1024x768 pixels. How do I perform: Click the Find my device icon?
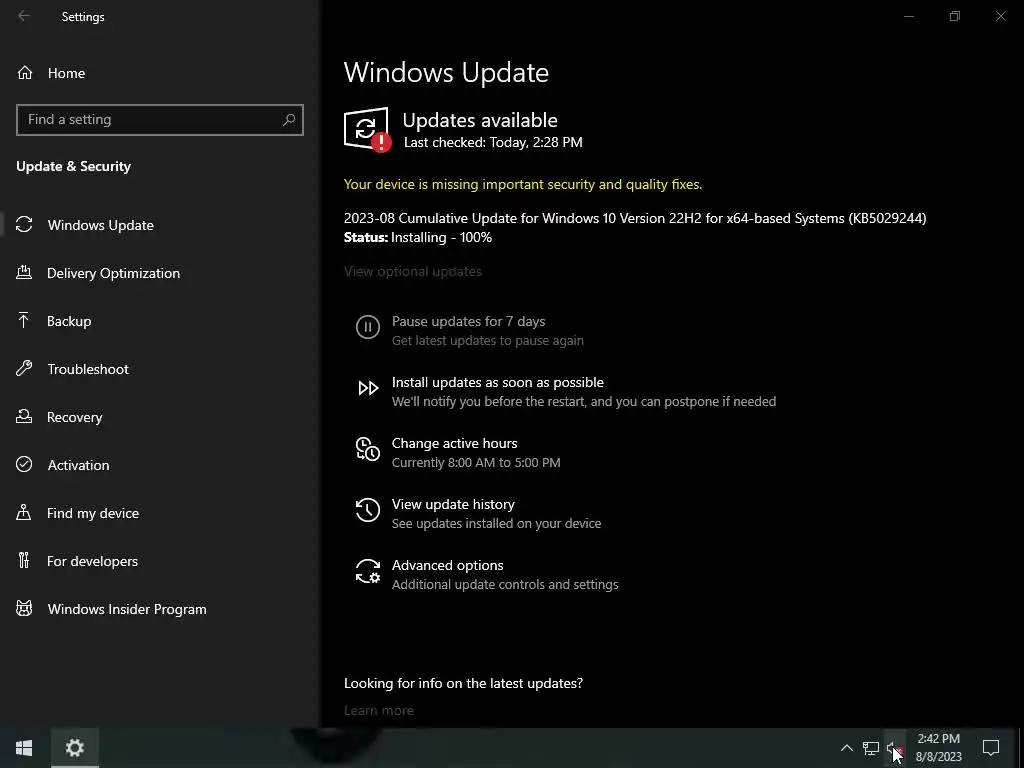[x=24, y=512]
